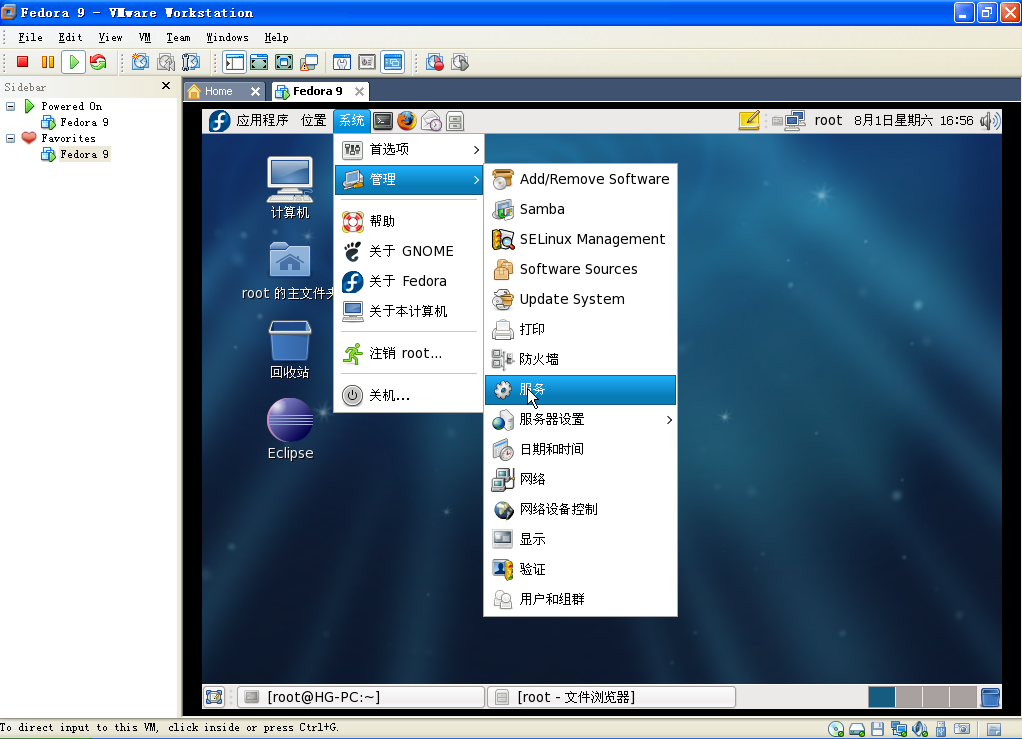Switch to the Home tab
This screenshot has width=1022, height=739.
pos(218,91)
